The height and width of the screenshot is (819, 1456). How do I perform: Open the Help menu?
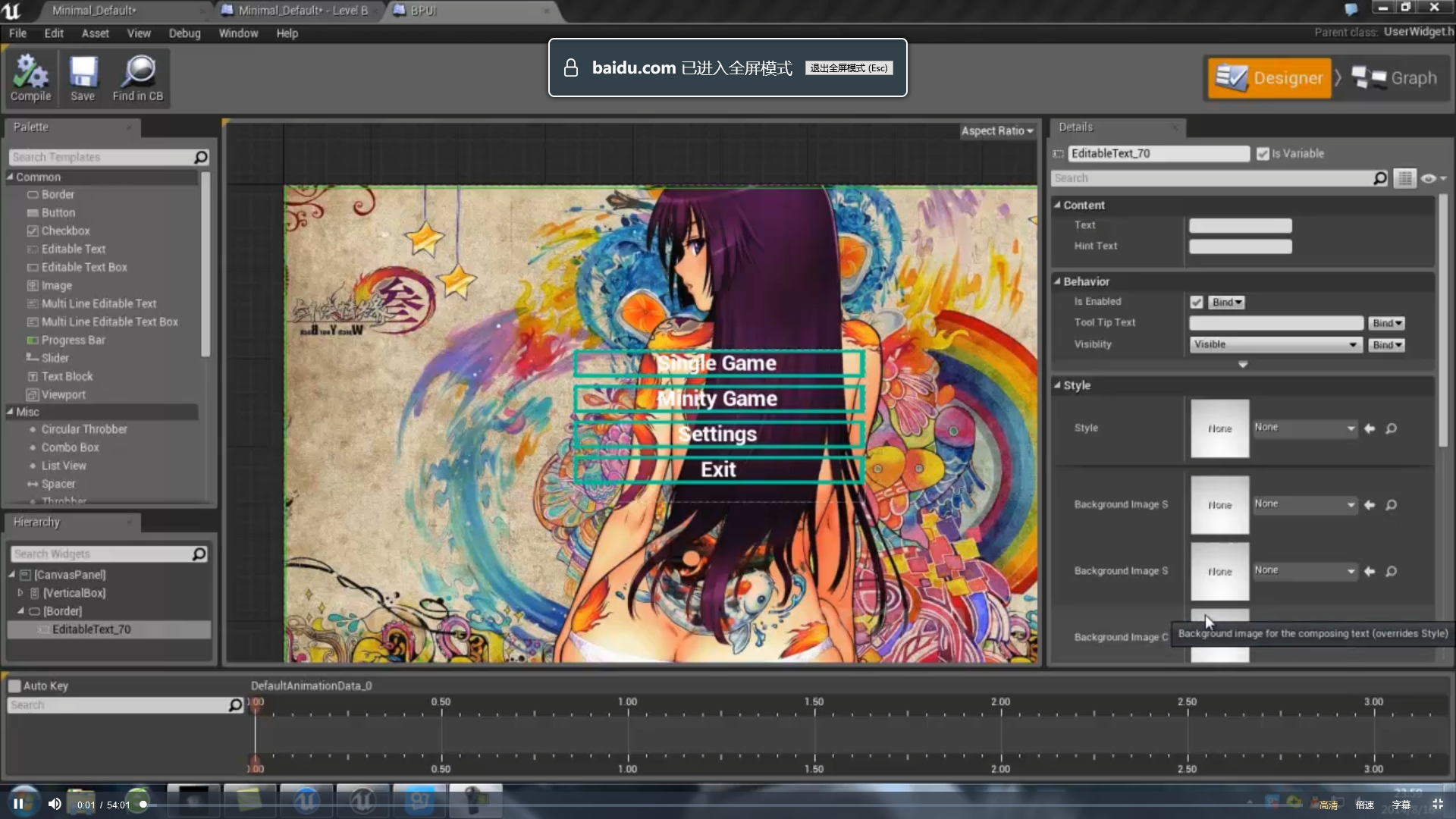[x=287, y=33]
